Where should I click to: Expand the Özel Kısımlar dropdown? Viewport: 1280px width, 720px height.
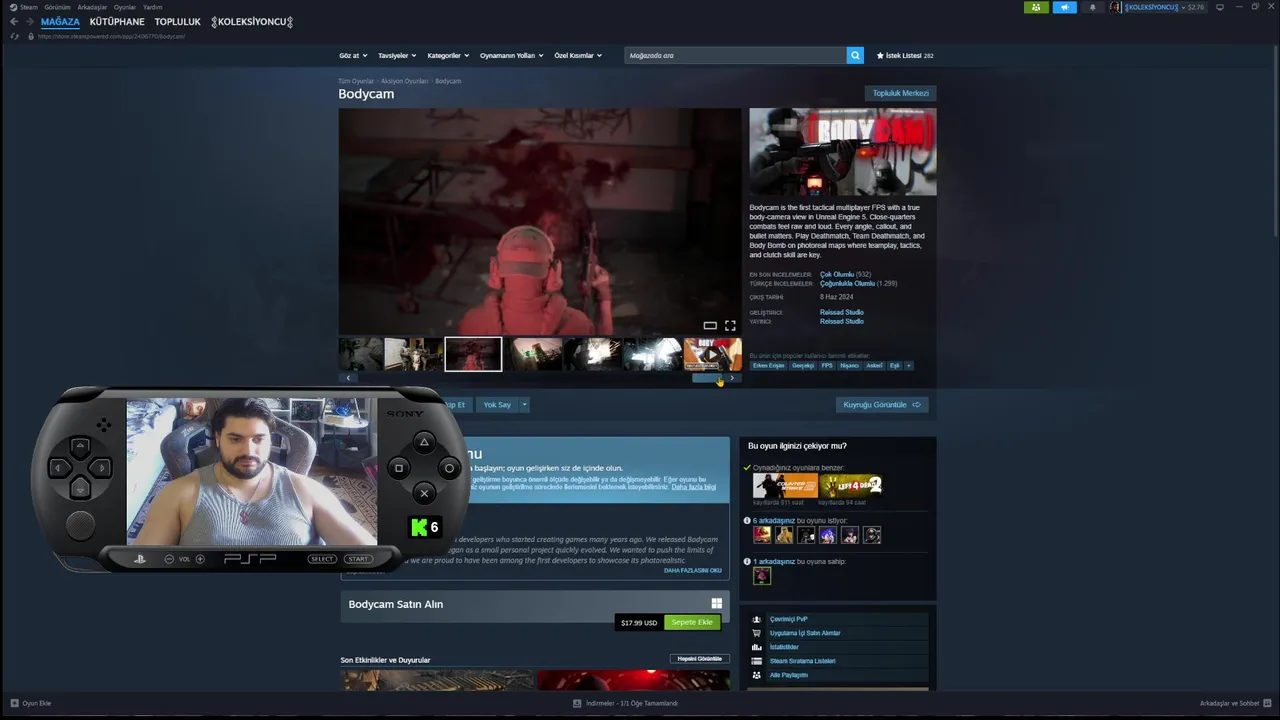pyautogui.click(x=578, y=56)
